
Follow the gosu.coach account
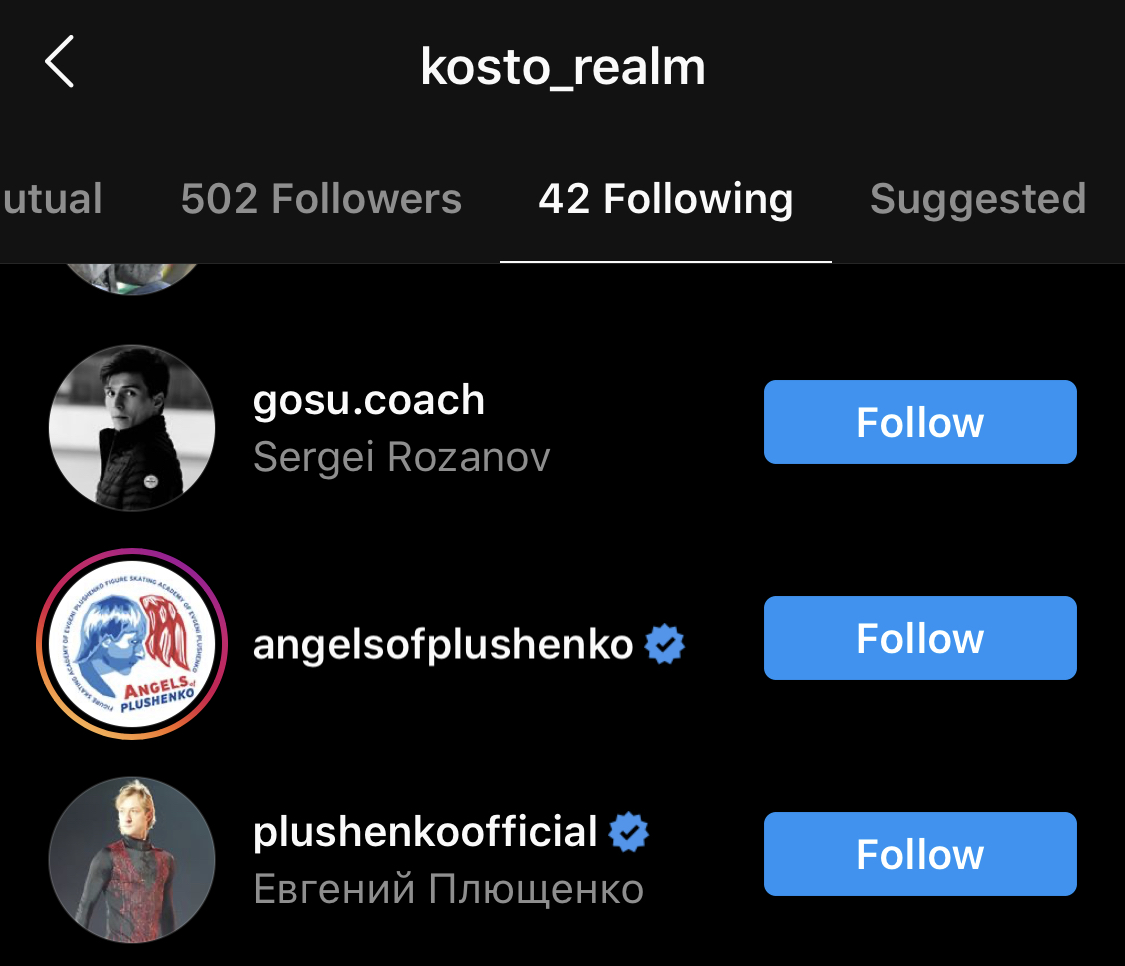click(920, 422)
